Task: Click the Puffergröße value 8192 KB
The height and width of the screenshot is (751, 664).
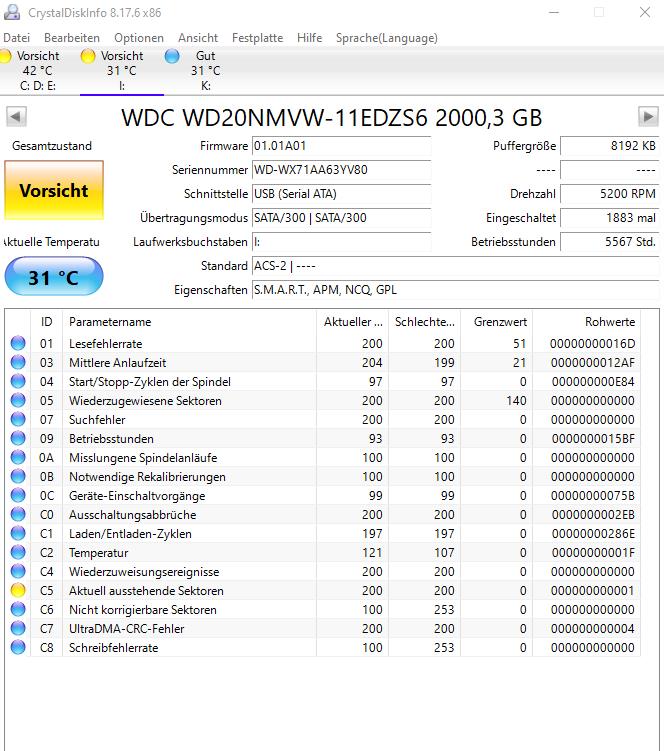Action: (x=609, y=146)
